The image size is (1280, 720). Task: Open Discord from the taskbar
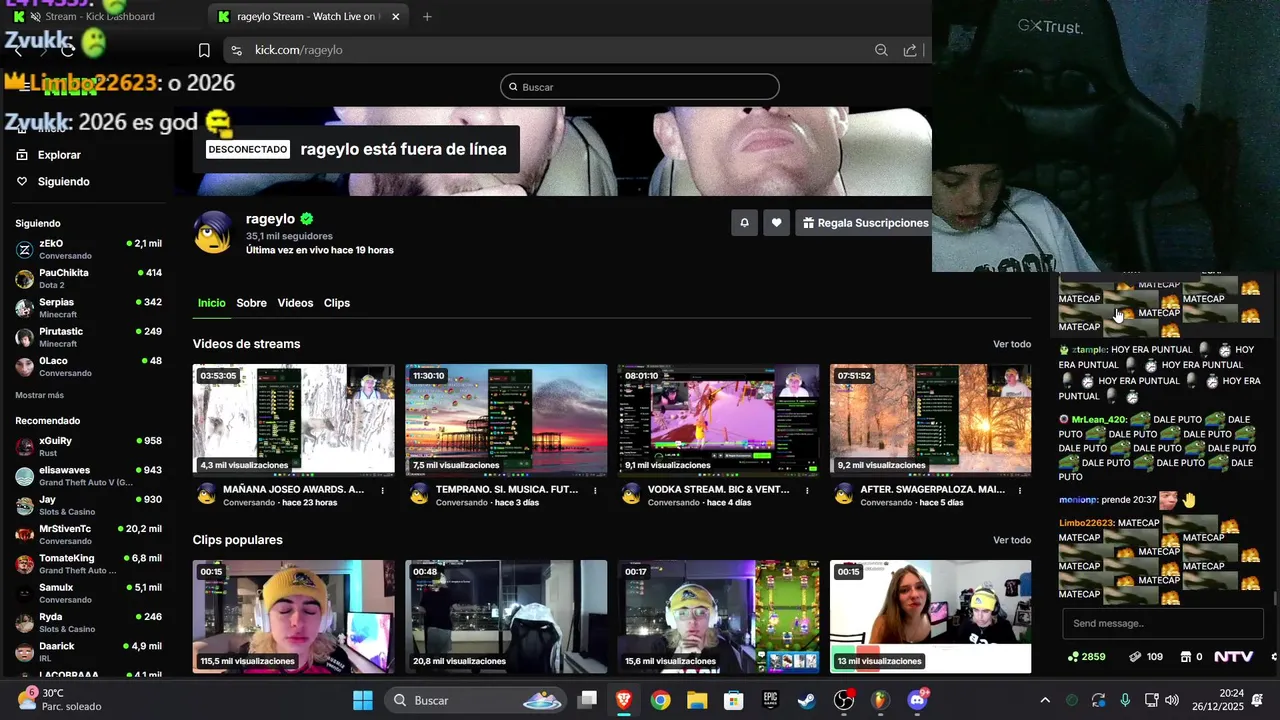pos(917,700)
